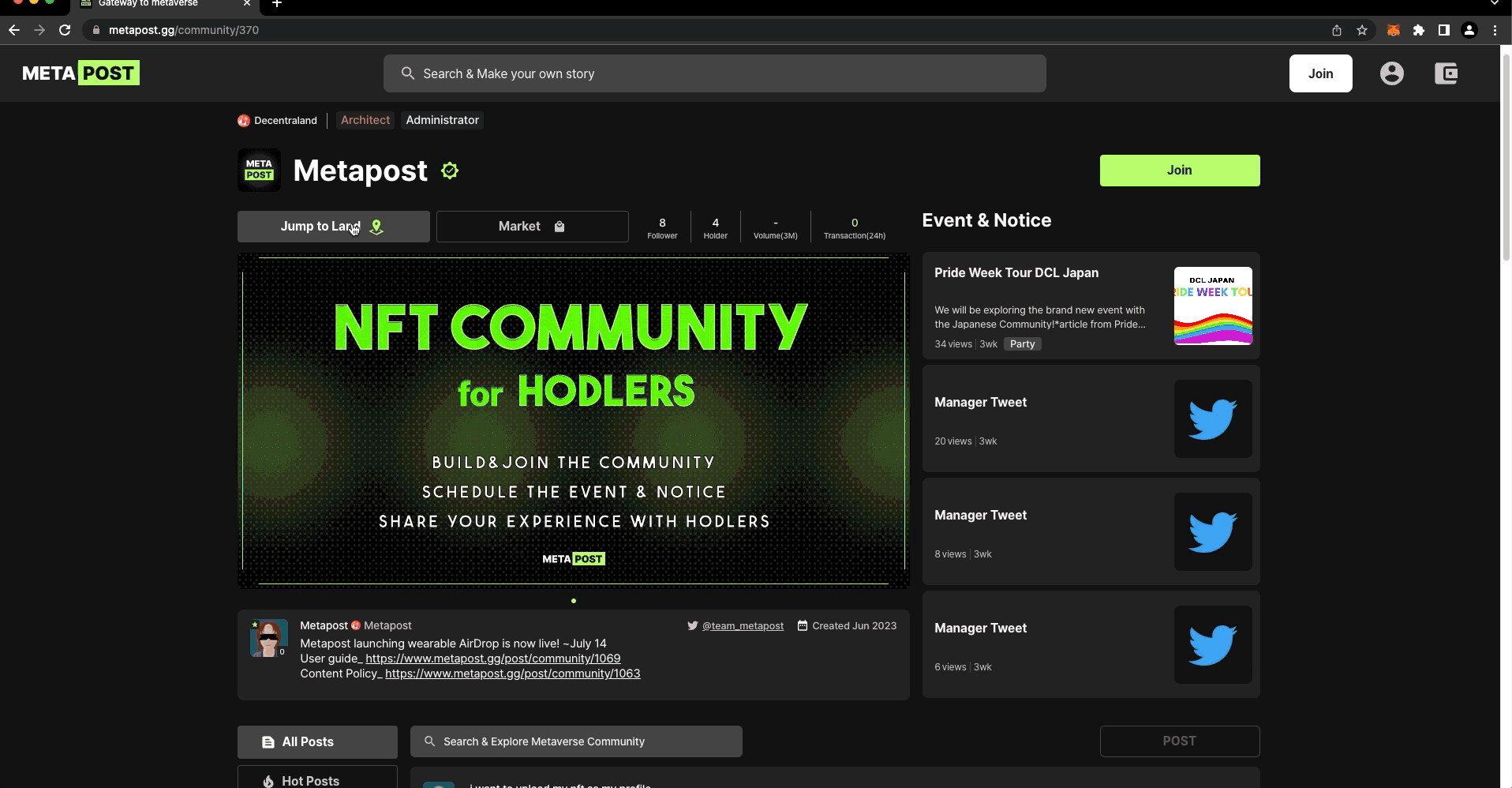Screen dimensions: 1512x788
Task: Switch to the Gateway to metaverse tab
Action: coord(166,4)
